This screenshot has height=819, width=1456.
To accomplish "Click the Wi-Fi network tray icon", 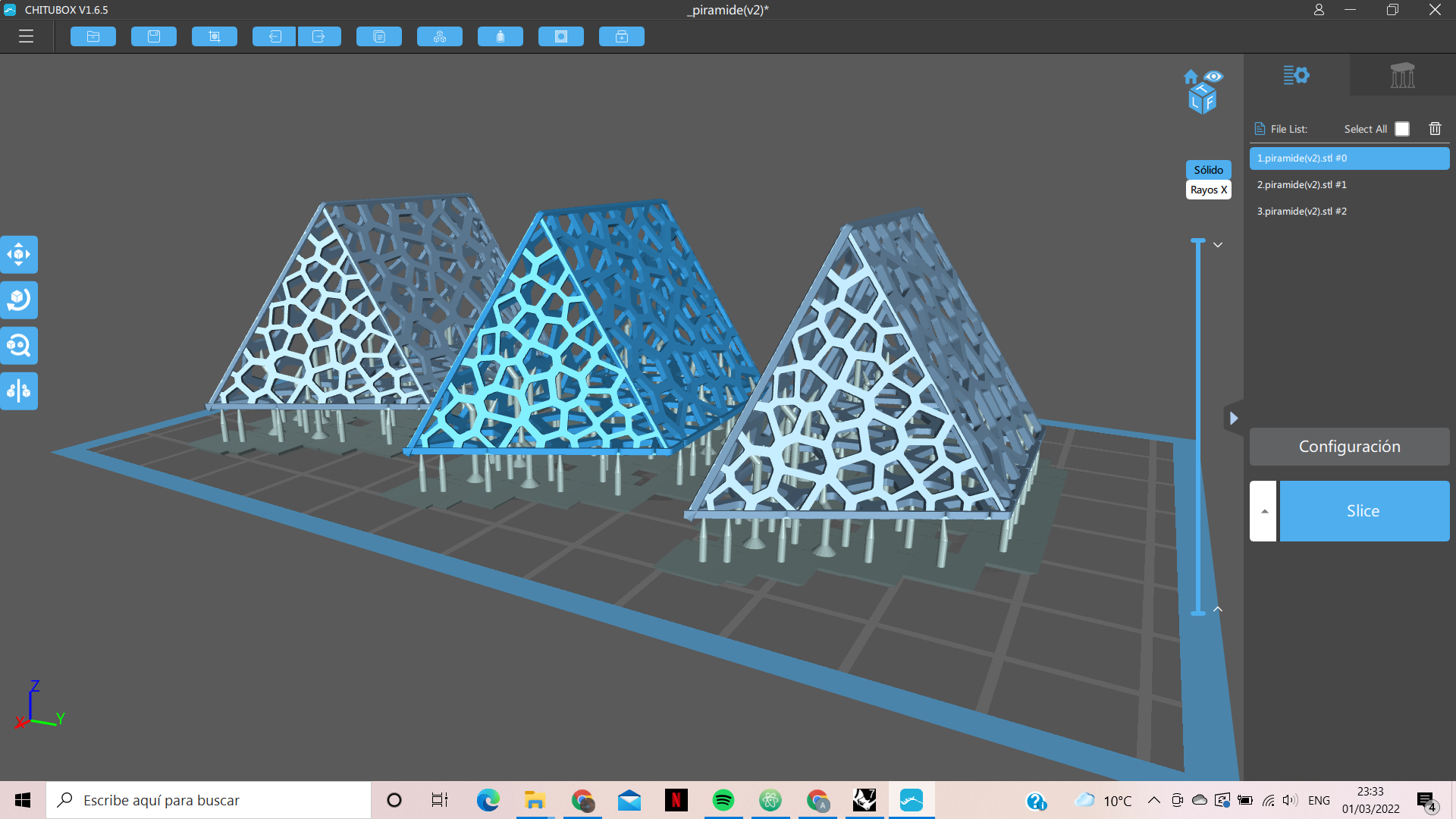I will click(x=1268, y=800).
